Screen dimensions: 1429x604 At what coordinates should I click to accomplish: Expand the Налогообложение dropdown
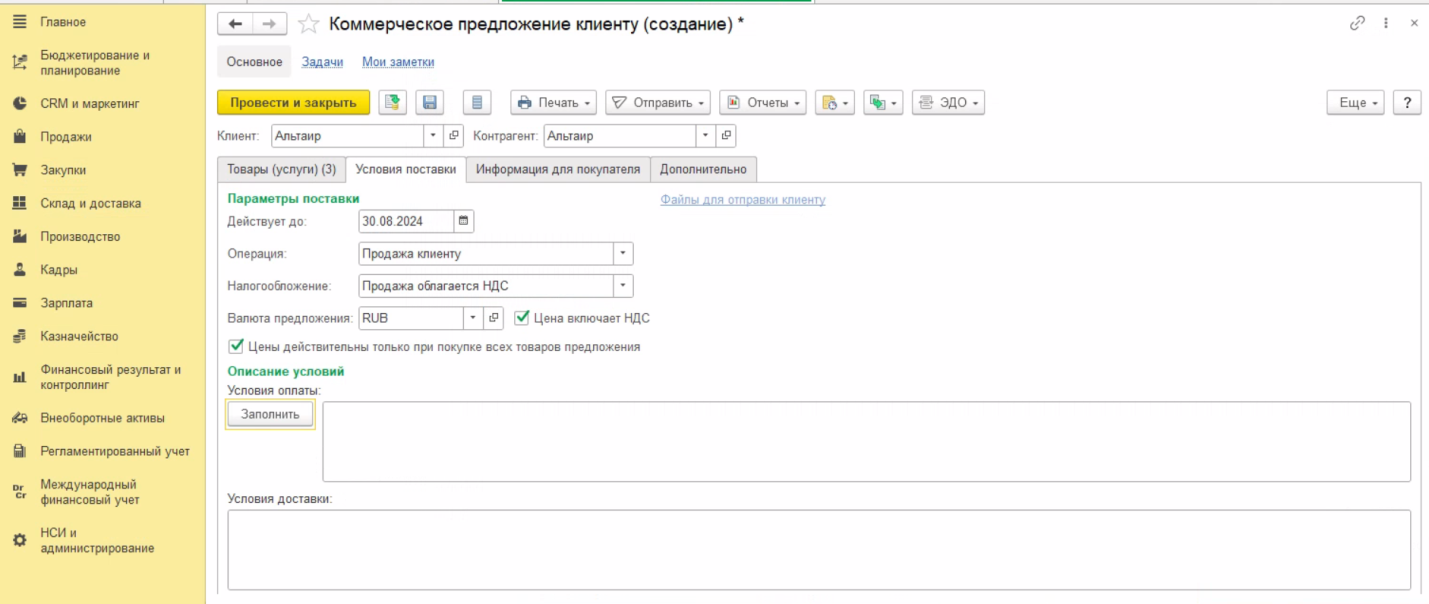(623, 286)
